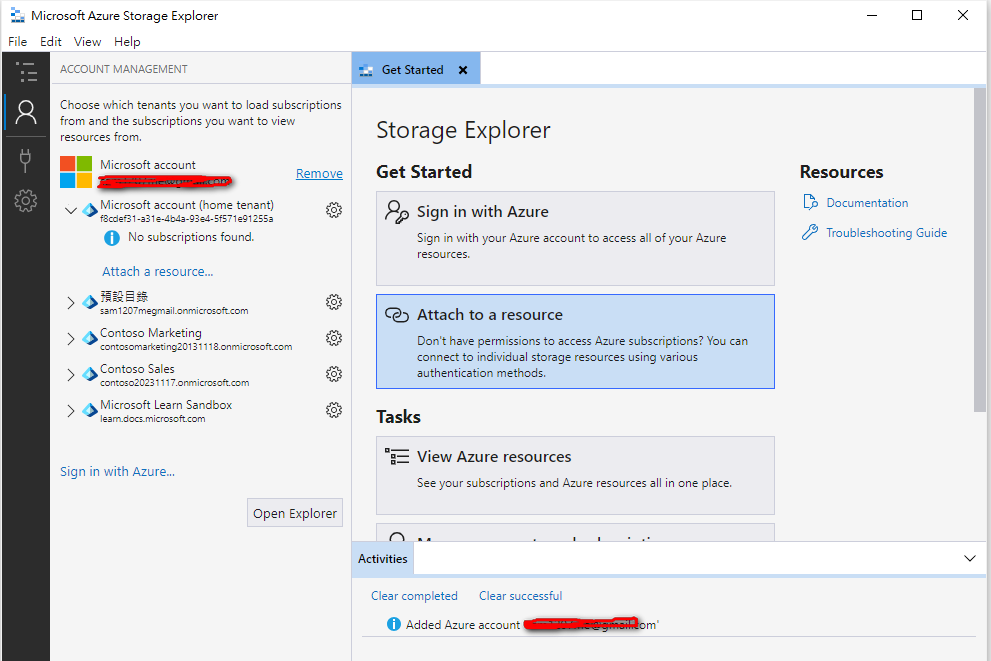Image resolution: width=991 pixels, height=661 pixels.
Task: Click the info icon beside No subscriptions found
Action: 112,238
